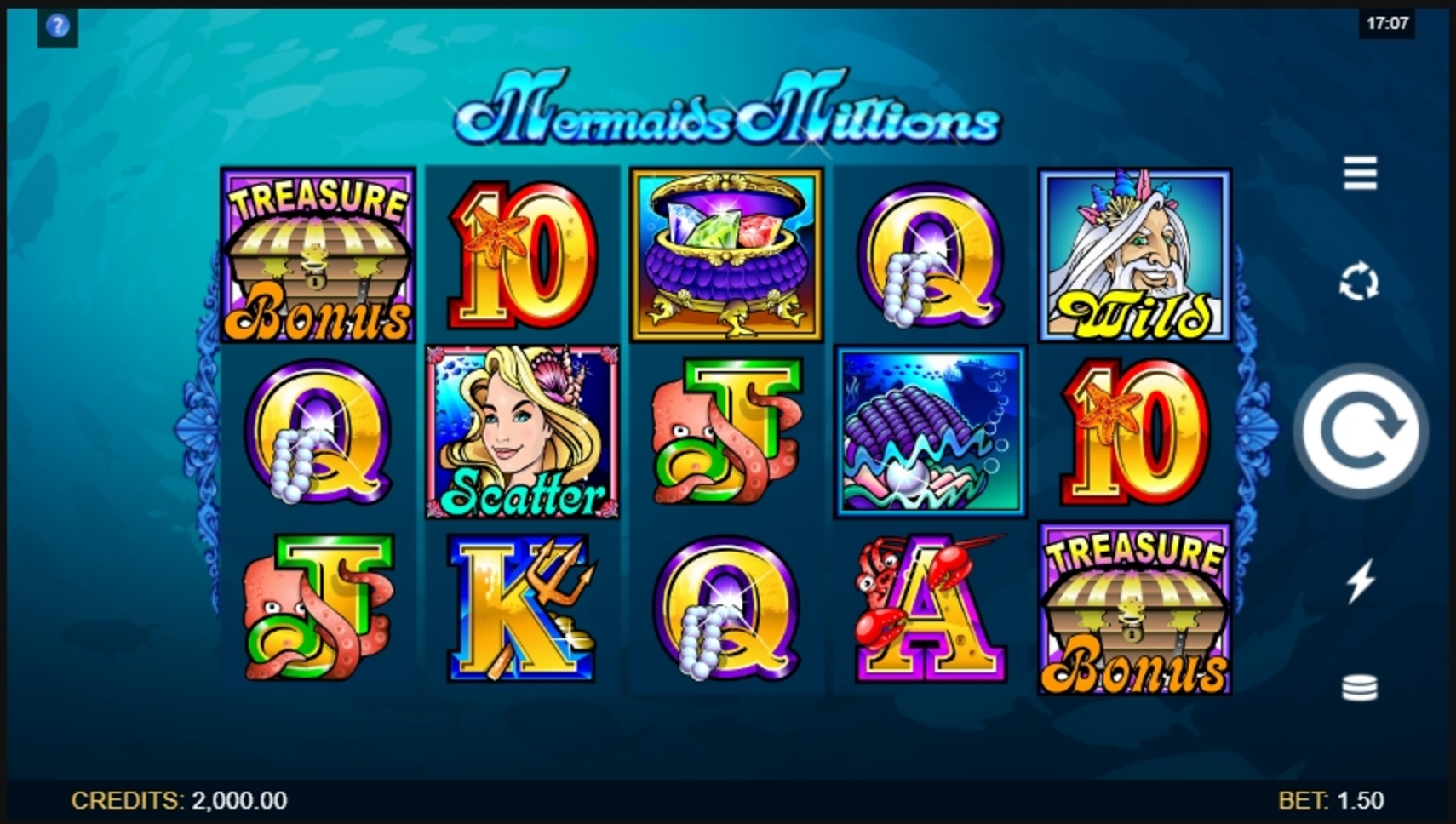1456x824 pixels.
Task: Select the mermaid Scatter symbol
Action: [522, 432]
